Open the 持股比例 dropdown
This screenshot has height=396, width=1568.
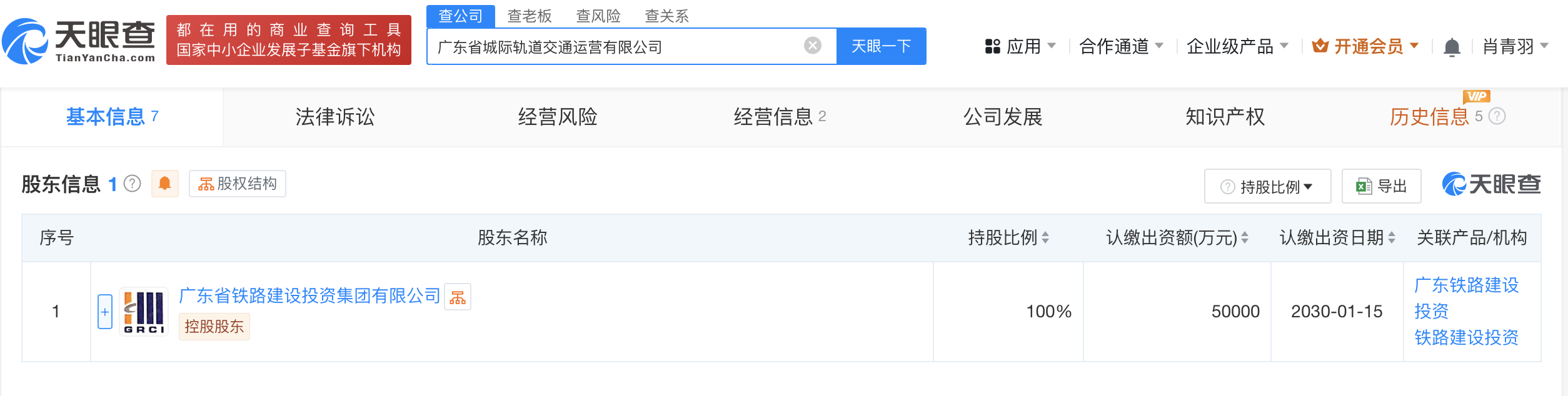coord(1267,186)
